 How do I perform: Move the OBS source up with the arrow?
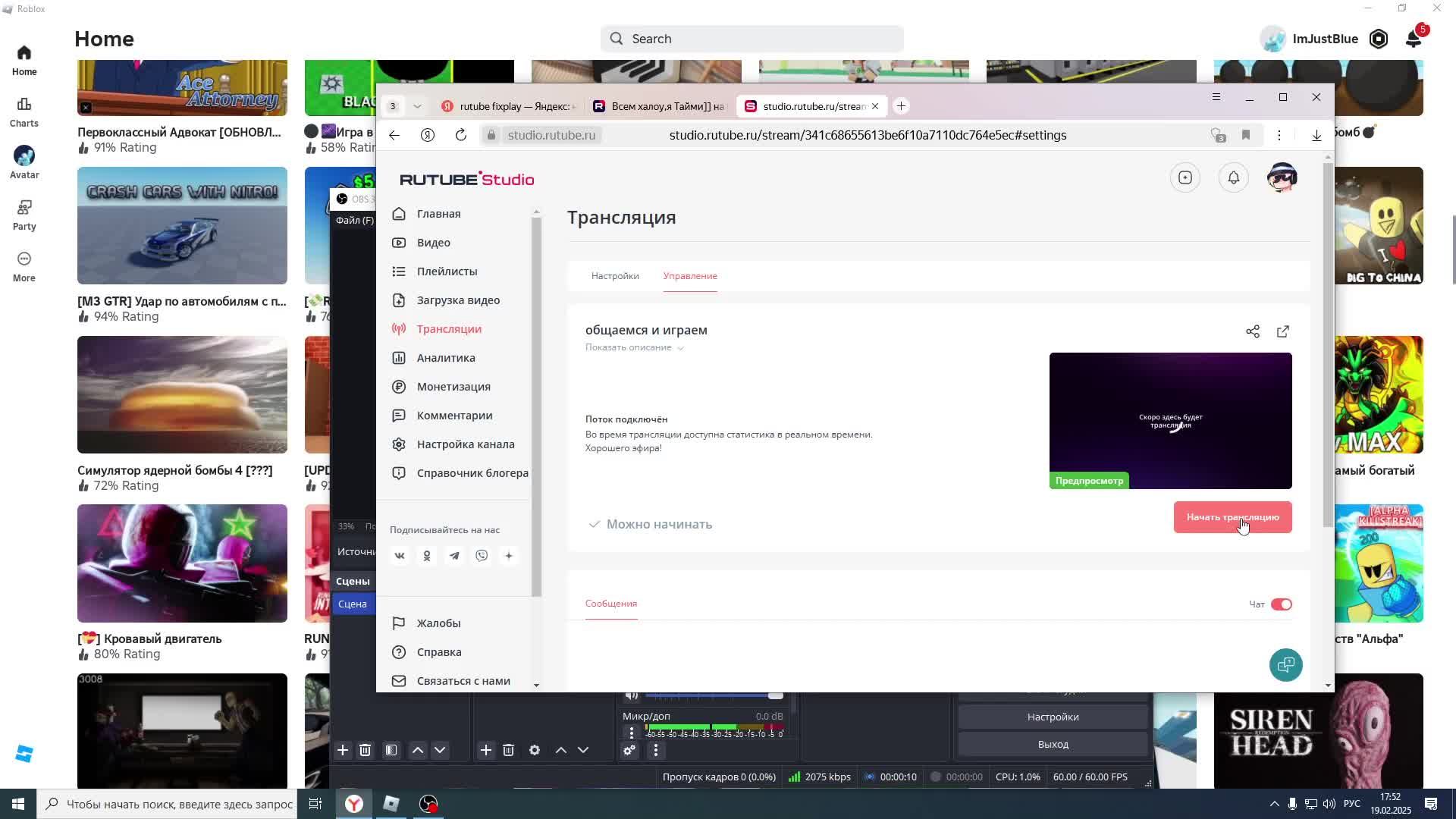[561, 750]
